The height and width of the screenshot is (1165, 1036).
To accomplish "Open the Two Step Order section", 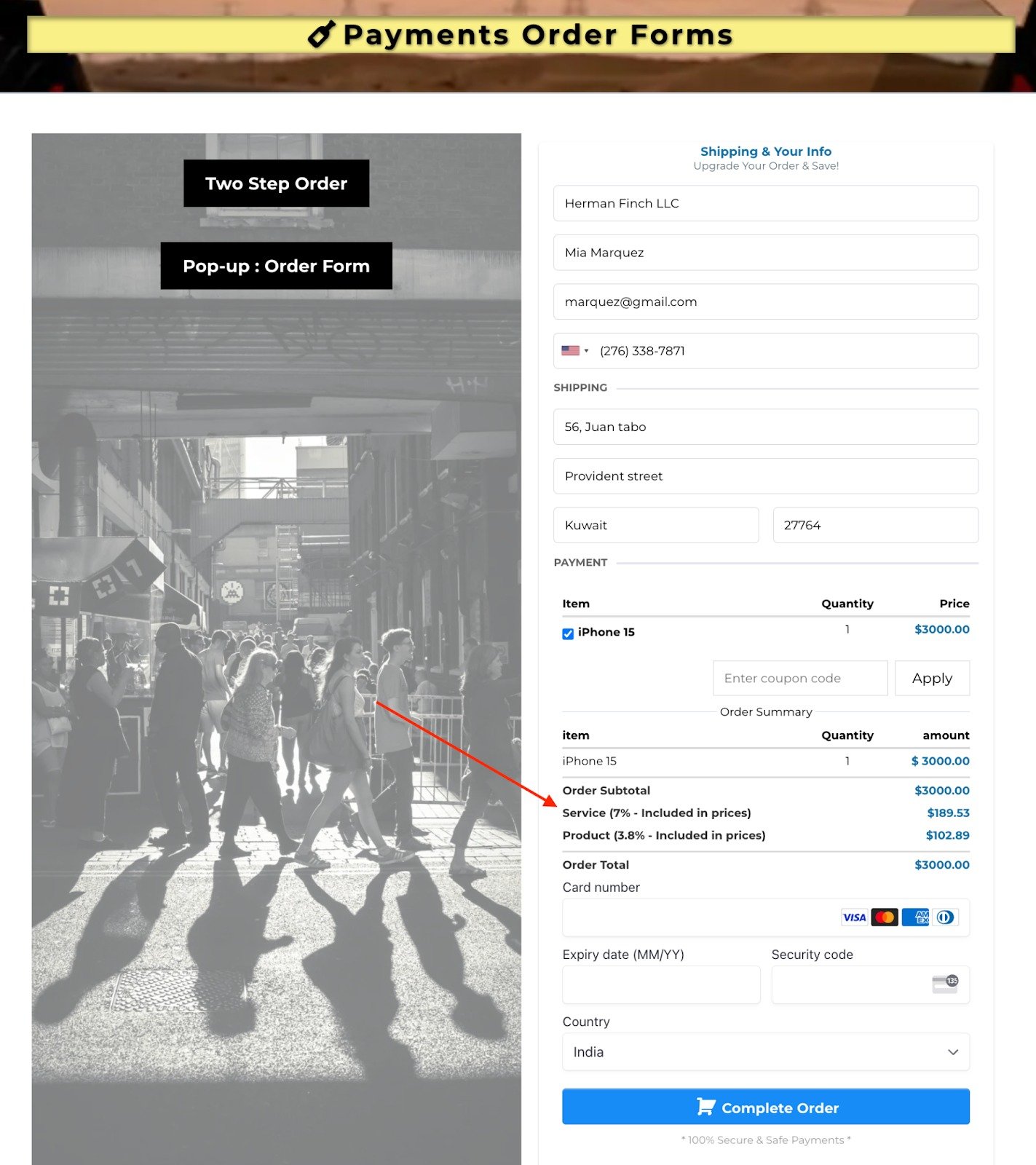I will pos(276,183).
